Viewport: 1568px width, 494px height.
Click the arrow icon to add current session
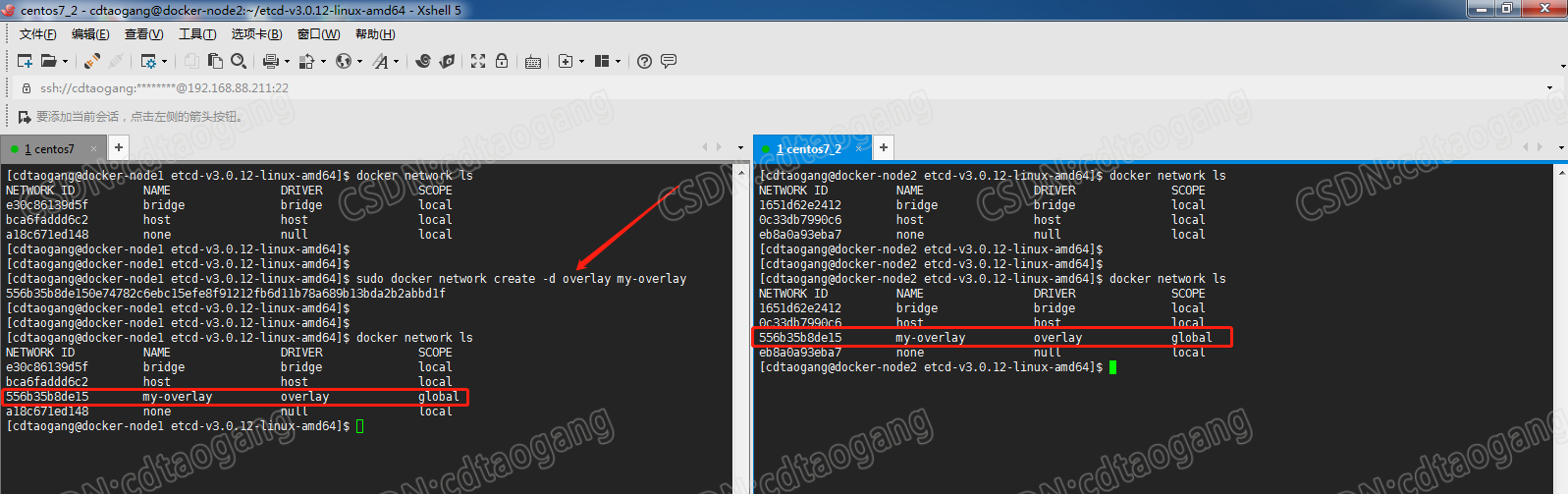[x=25, y=117]
